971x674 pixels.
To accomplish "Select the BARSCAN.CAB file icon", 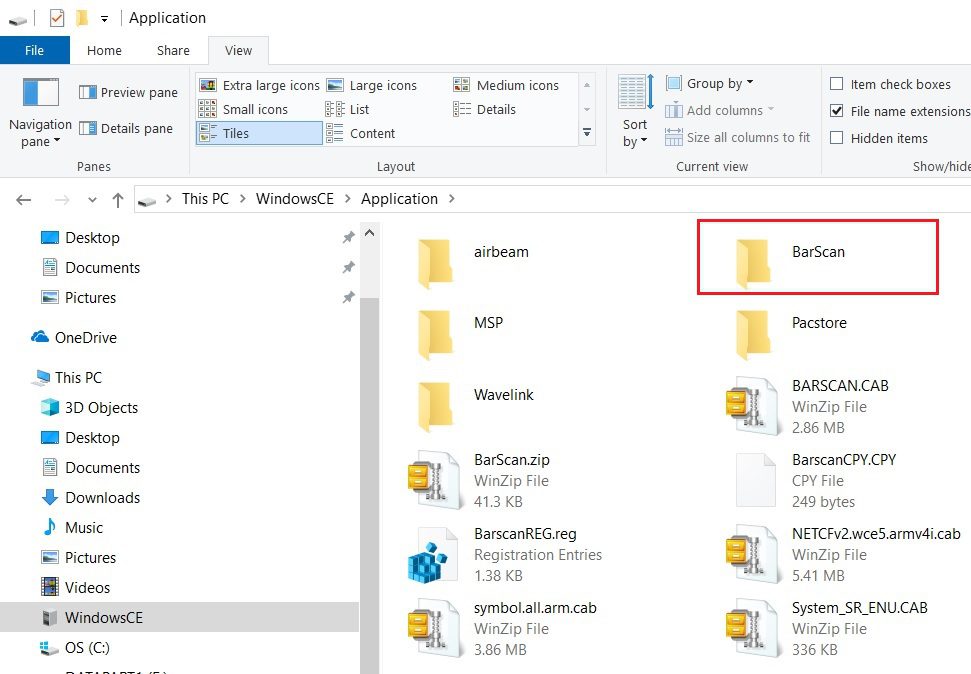I will click(752, 407).
